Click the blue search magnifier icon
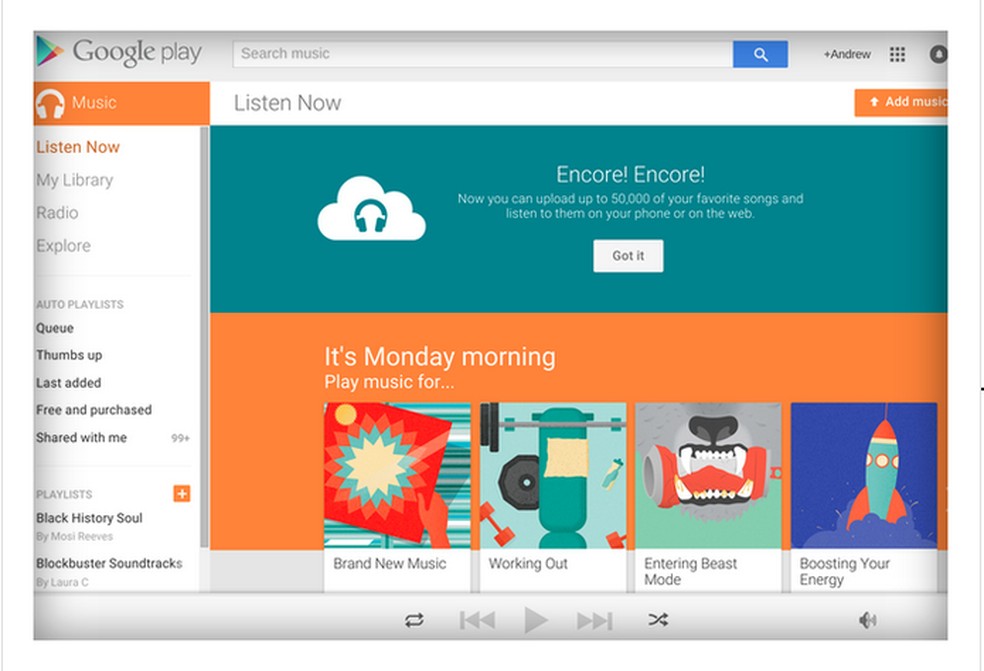 point(760,54)
